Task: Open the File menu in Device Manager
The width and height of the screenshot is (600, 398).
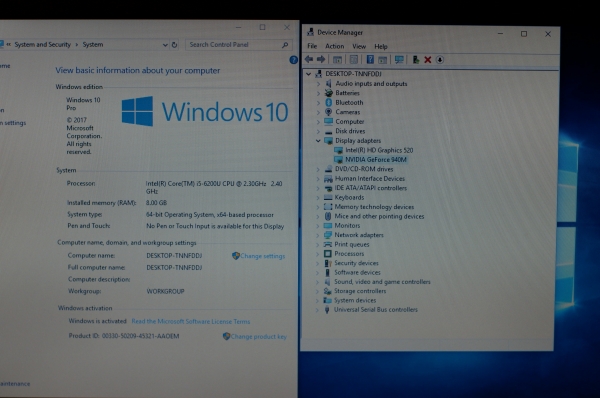Action: pos(312,46)
